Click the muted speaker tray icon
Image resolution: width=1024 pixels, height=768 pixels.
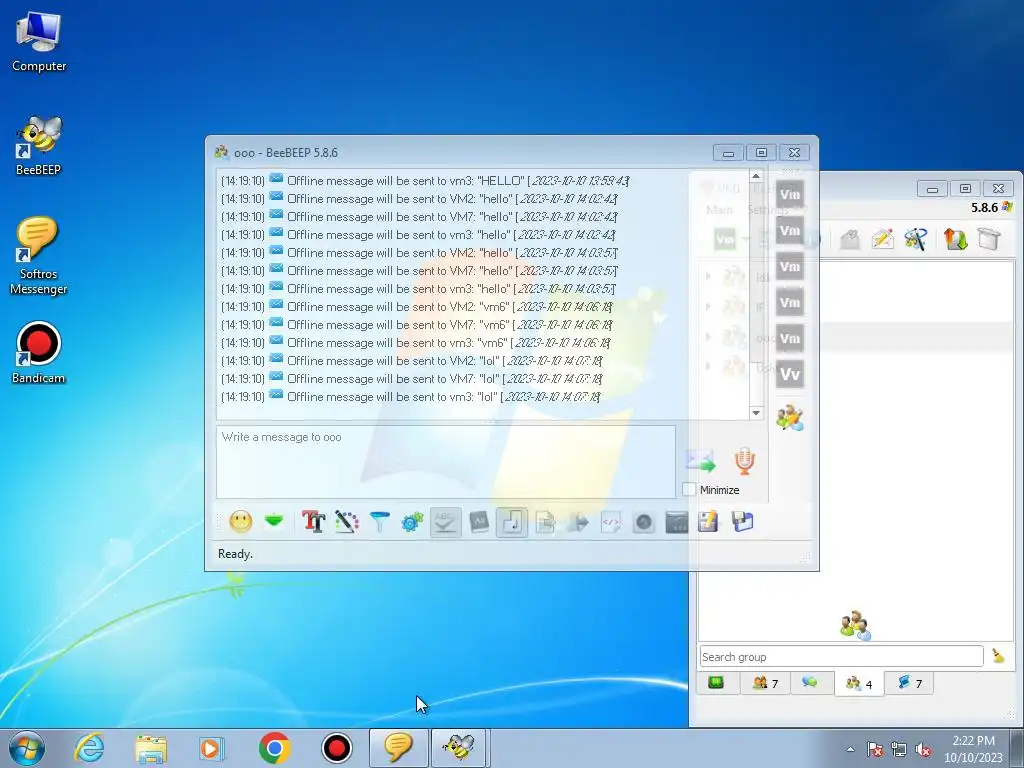923,750
